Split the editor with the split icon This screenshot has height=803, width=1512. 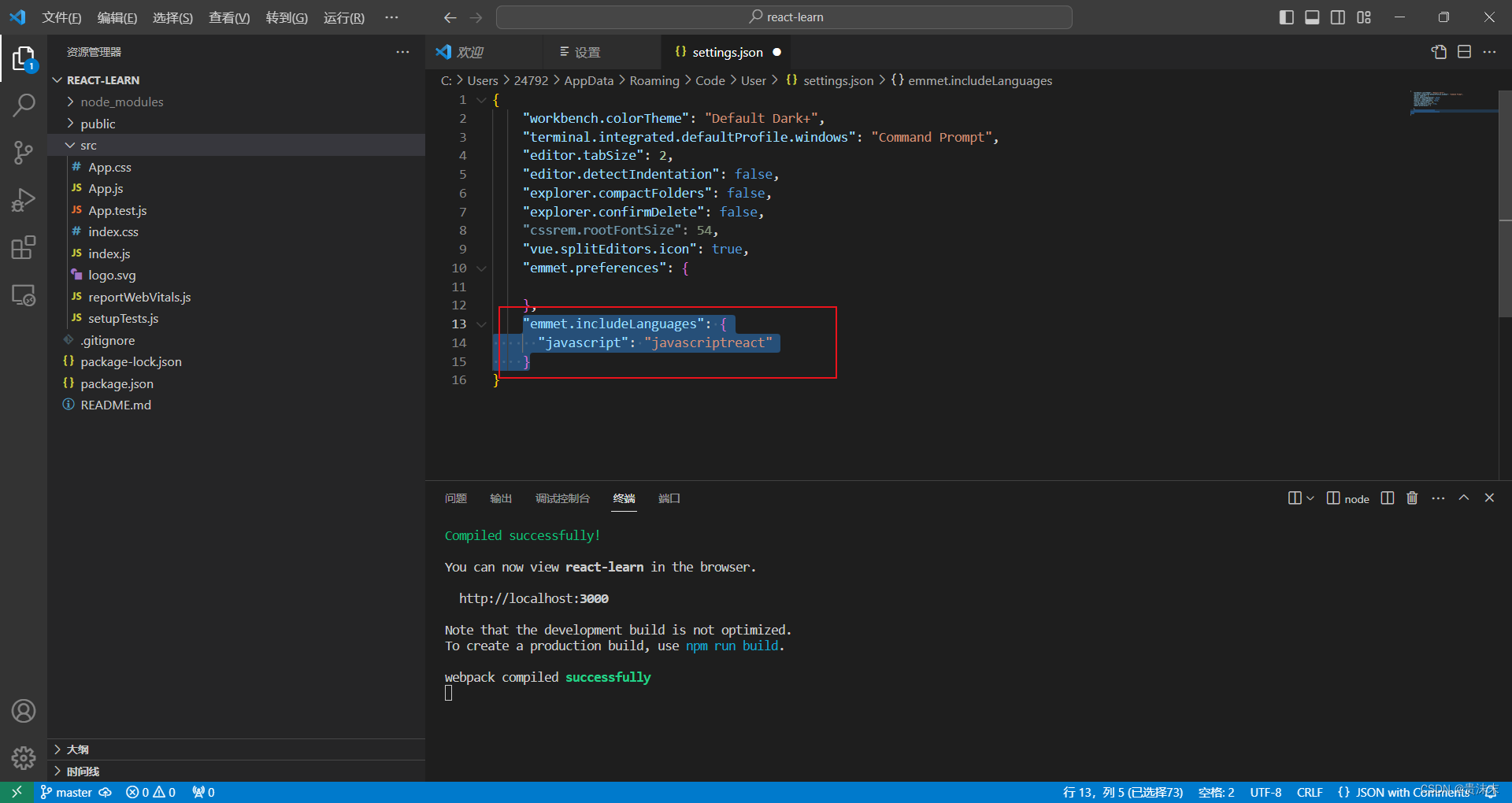pyautogui.click(x=1464, y=52)
